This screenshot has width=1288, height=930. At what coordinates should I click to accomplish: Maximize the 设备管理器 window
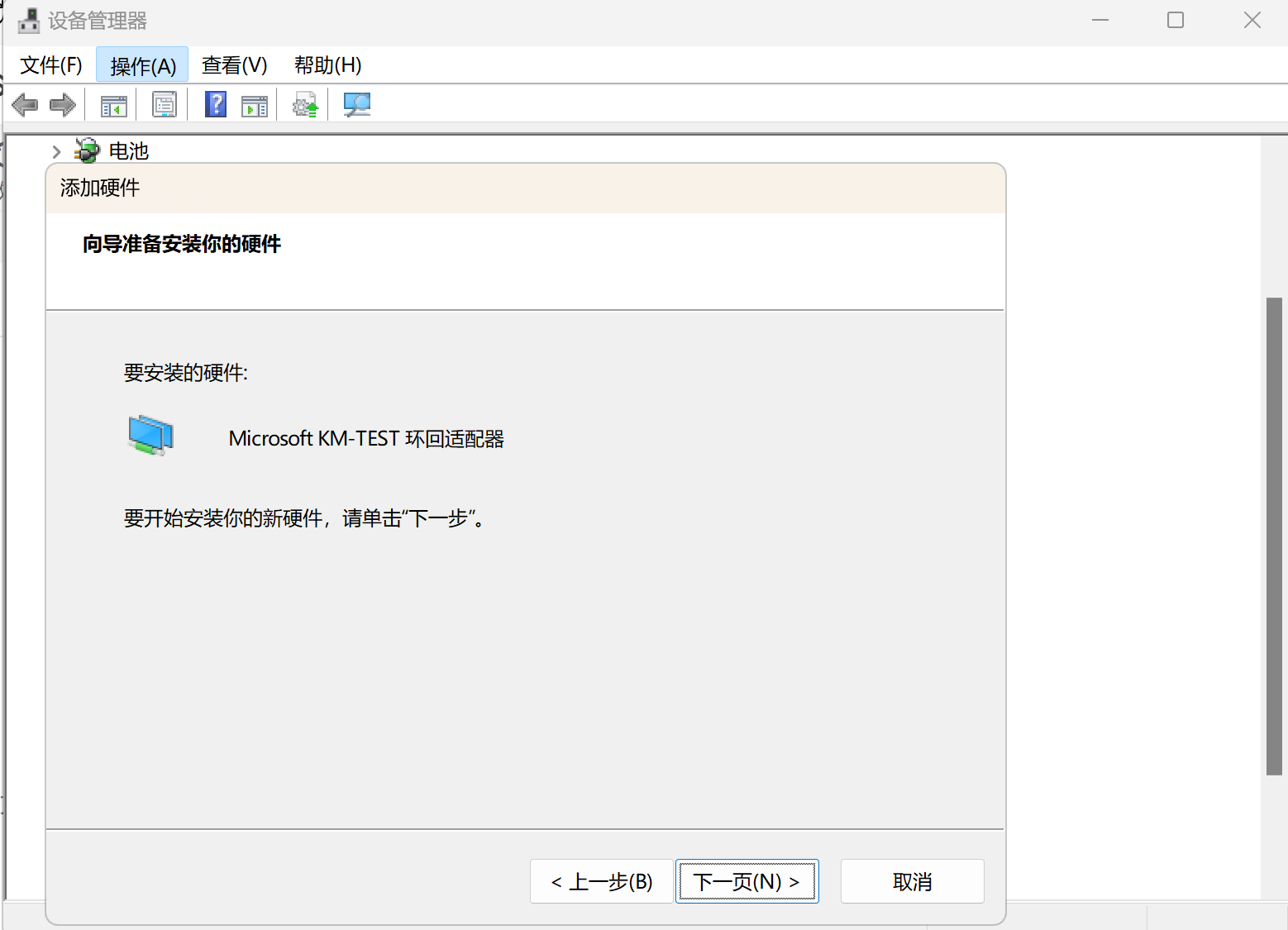[1176, 21]
